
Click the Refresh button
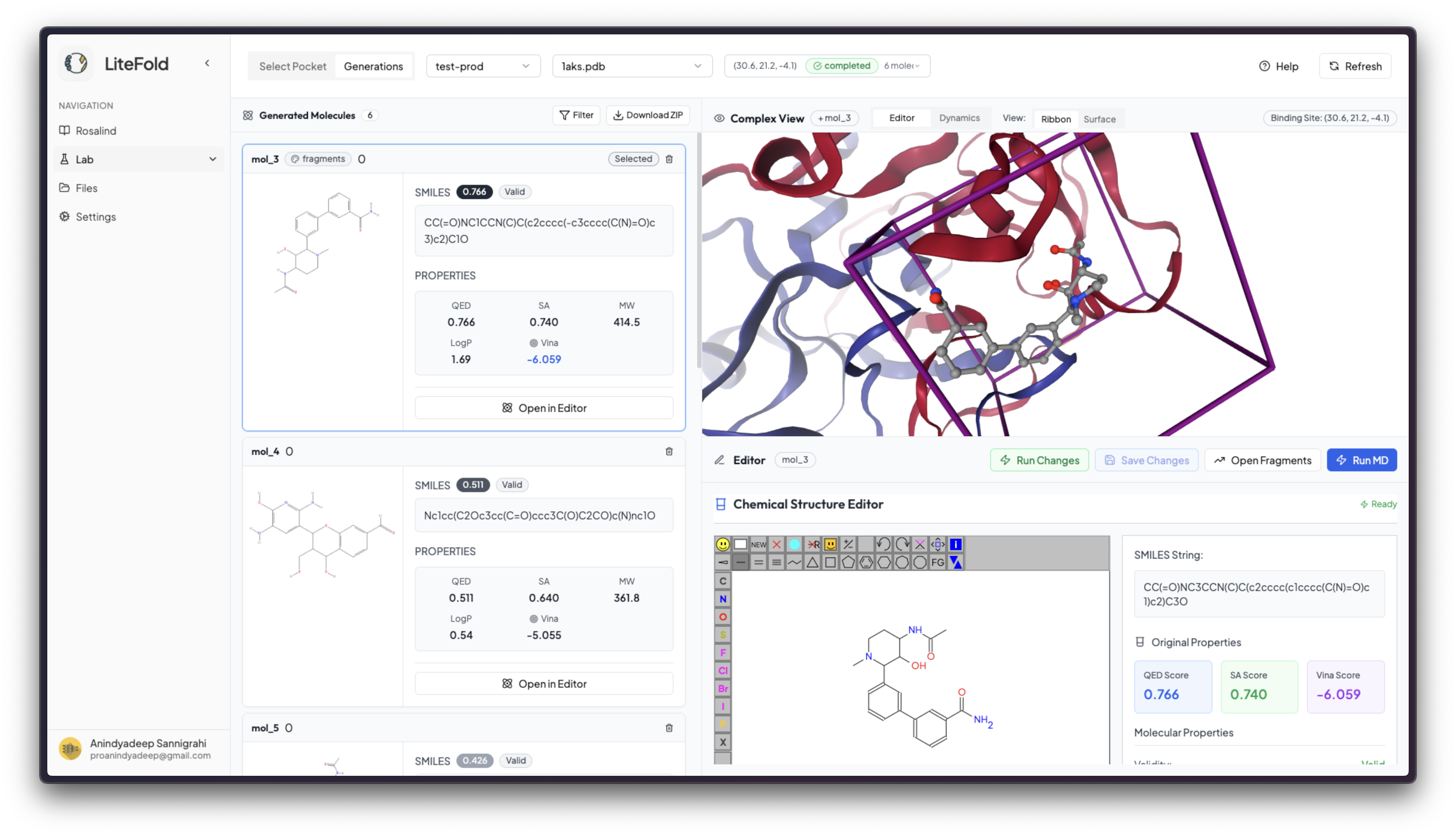pos(1355,66)
